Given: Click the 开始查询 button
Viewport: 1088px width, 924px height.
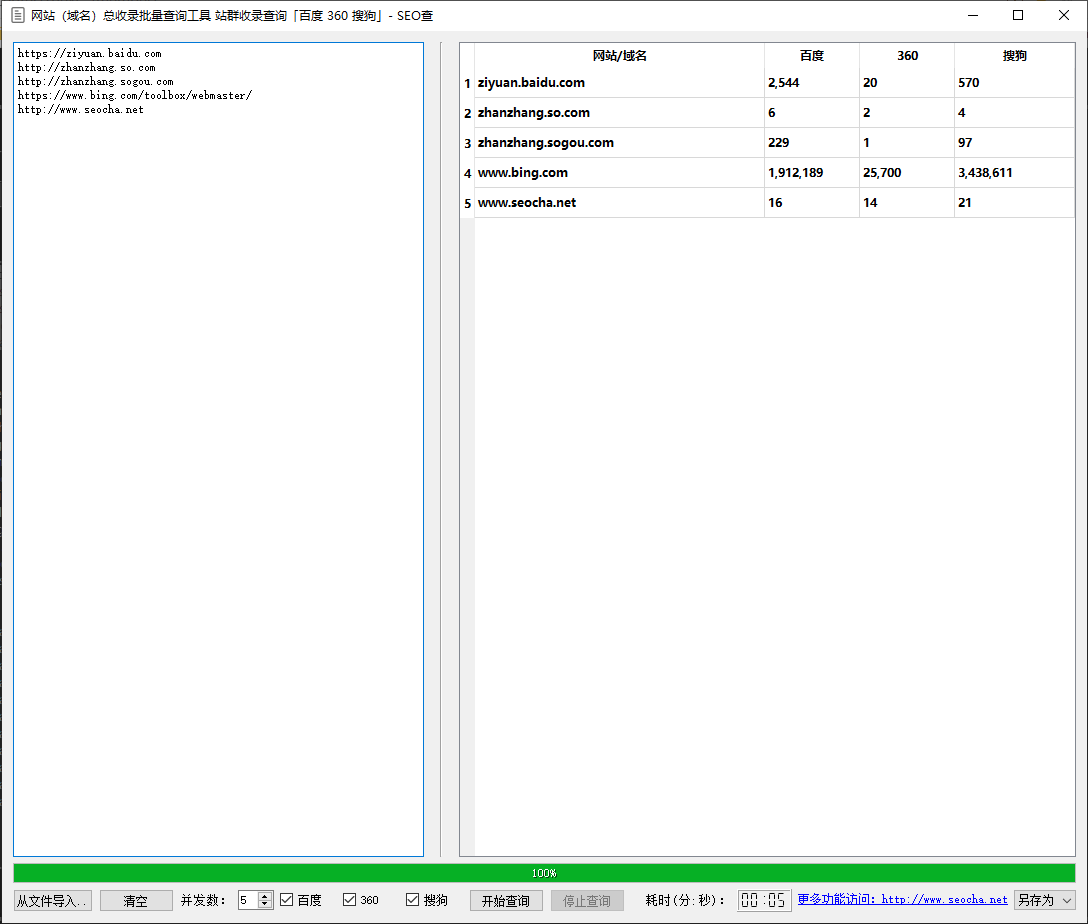Looking at the screenshot, I should point(506,900).
